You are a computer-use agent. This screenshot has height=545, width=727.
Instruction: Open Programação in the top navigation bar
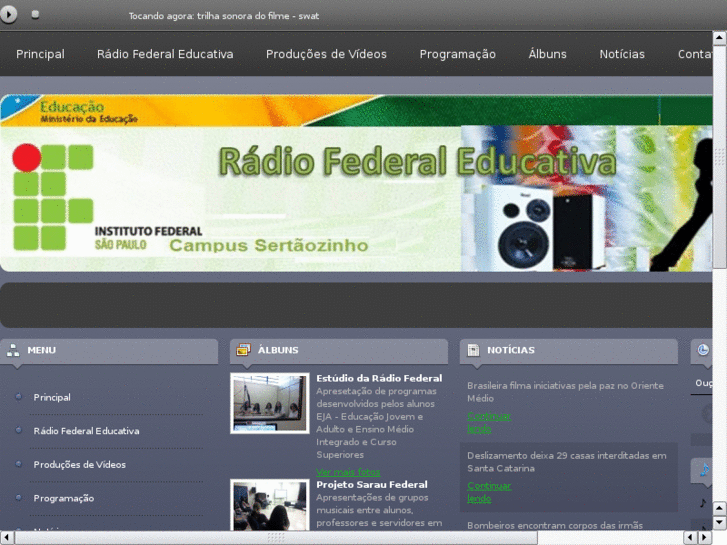coord(458,54)
